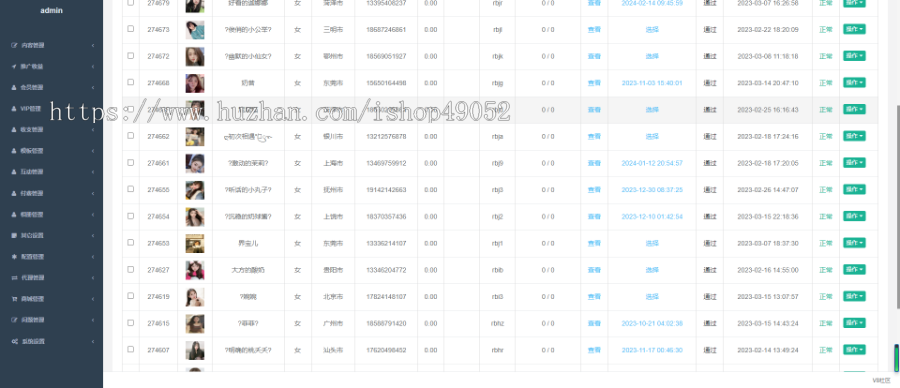Click the 收支管理 icon in sidebar
The height and width of the screenshot is (388, 900).
[x=14, y=130]
